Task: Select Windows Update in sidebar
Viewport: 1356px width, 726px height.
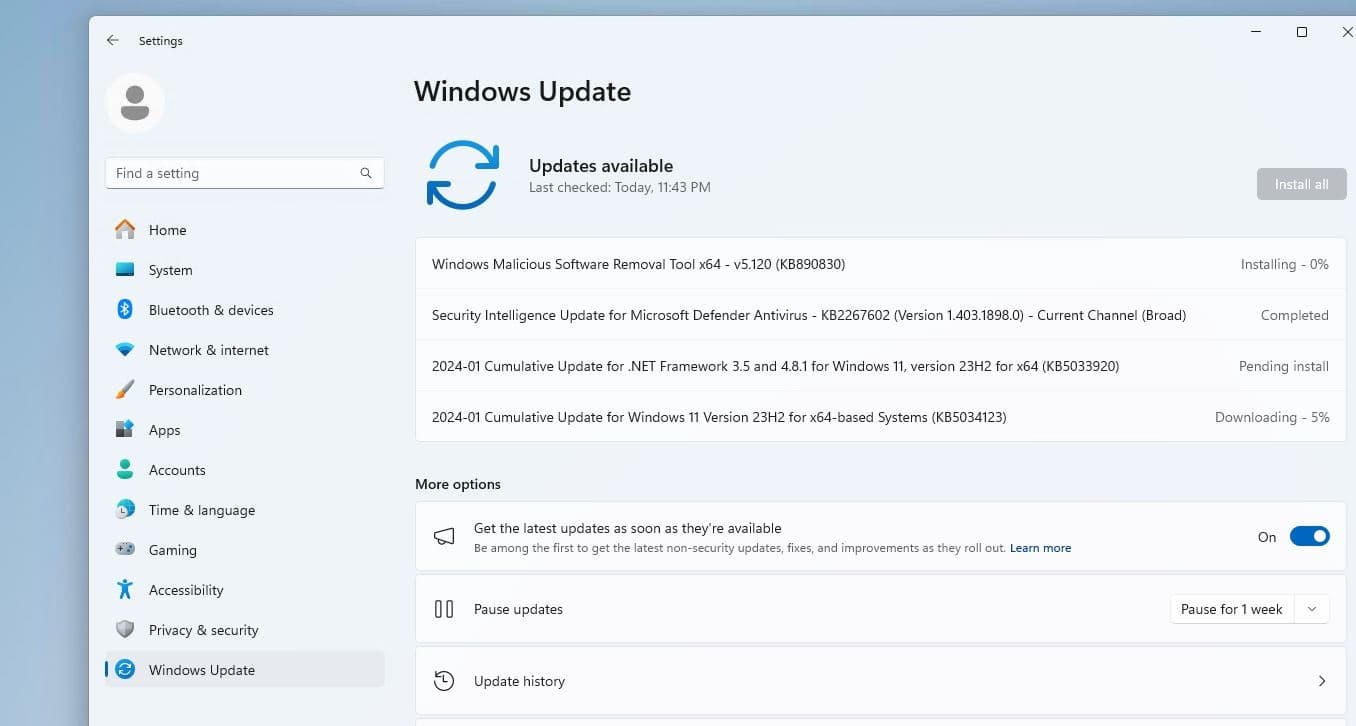Action: [245, 670]
